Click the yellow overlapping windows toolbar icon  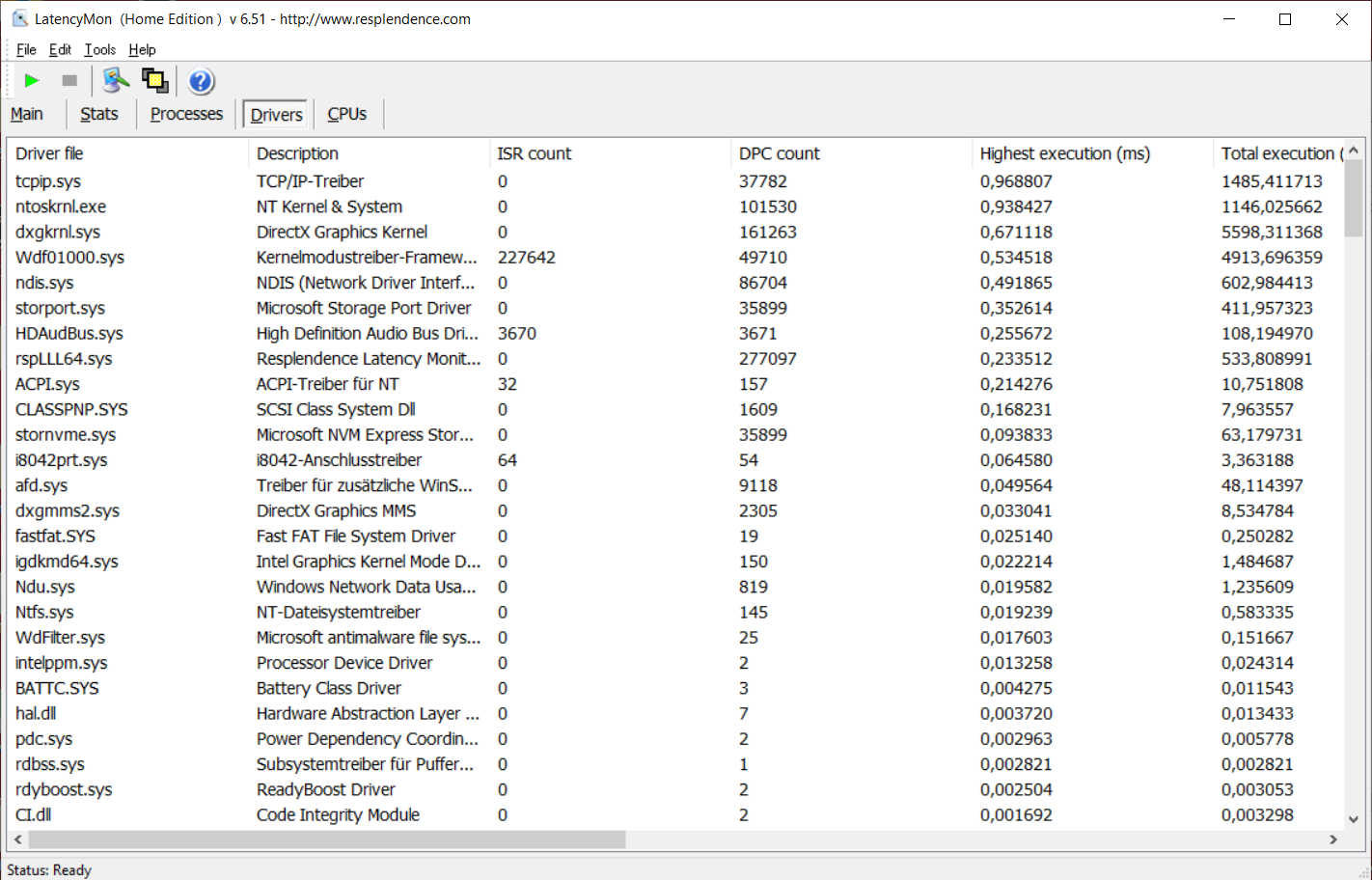pyautogui.click(x=154, y=81)
